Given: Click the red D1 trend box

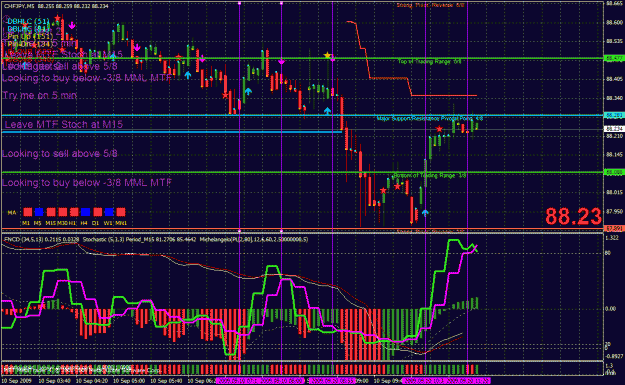Looking at the screenshot, I should 97,212.
